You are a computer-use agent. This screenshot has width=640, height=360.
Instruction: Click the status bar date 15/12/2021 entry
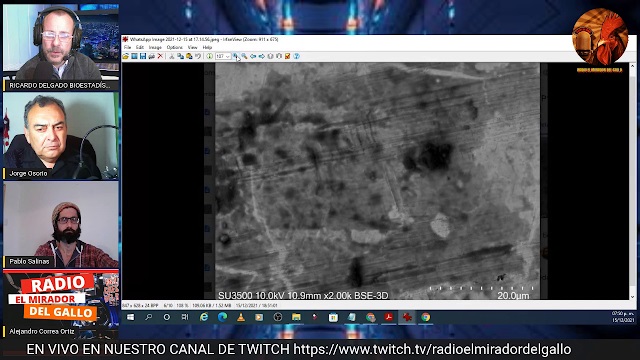coord(257,305)
